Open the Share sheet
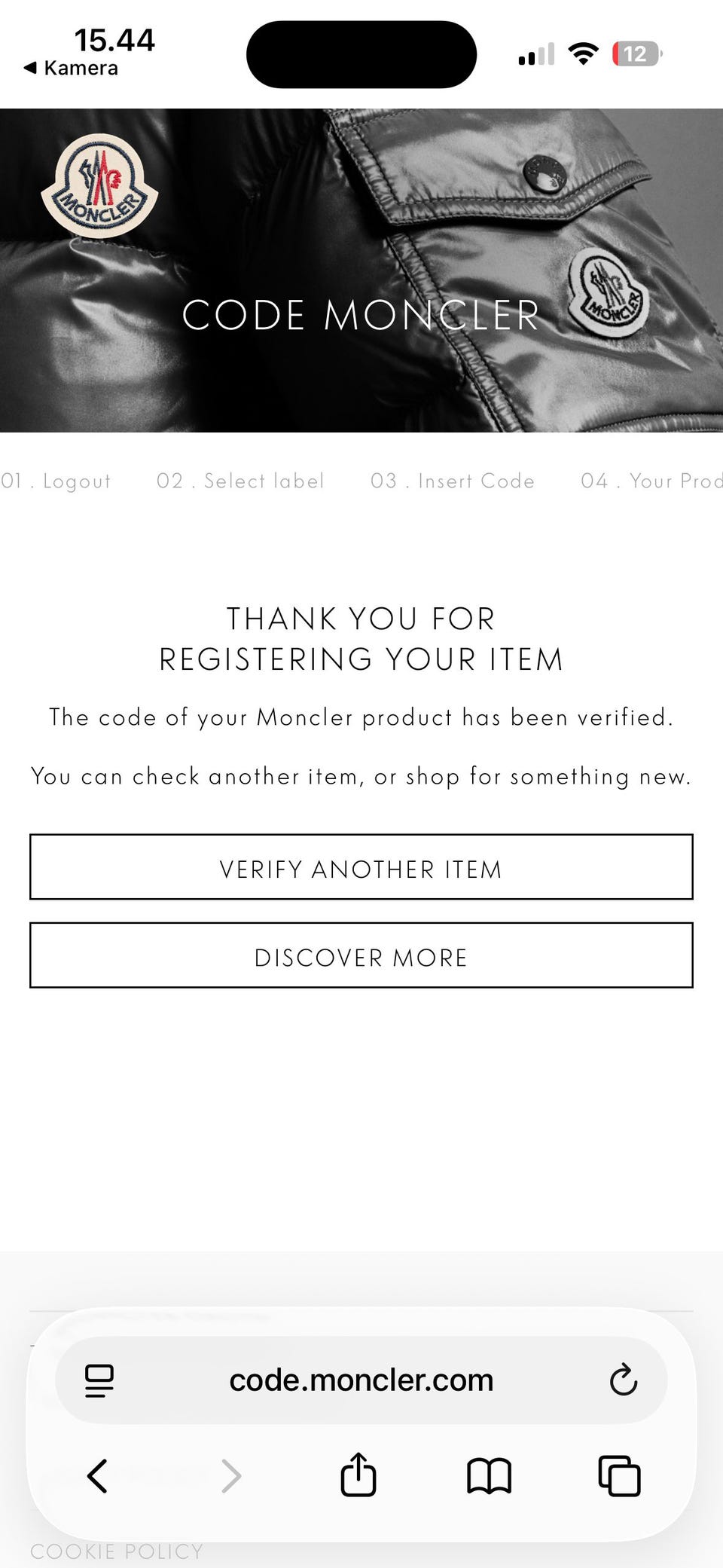The image size is (723, 1568). 358,1474
